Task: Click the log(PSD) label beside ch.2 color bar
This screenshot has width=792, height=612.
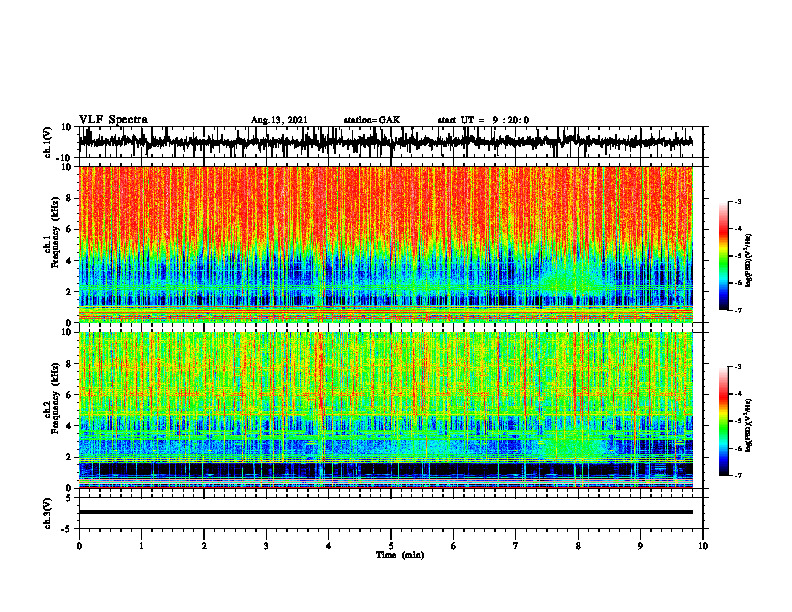Action: pyautogui.click(x=748, y=425)
